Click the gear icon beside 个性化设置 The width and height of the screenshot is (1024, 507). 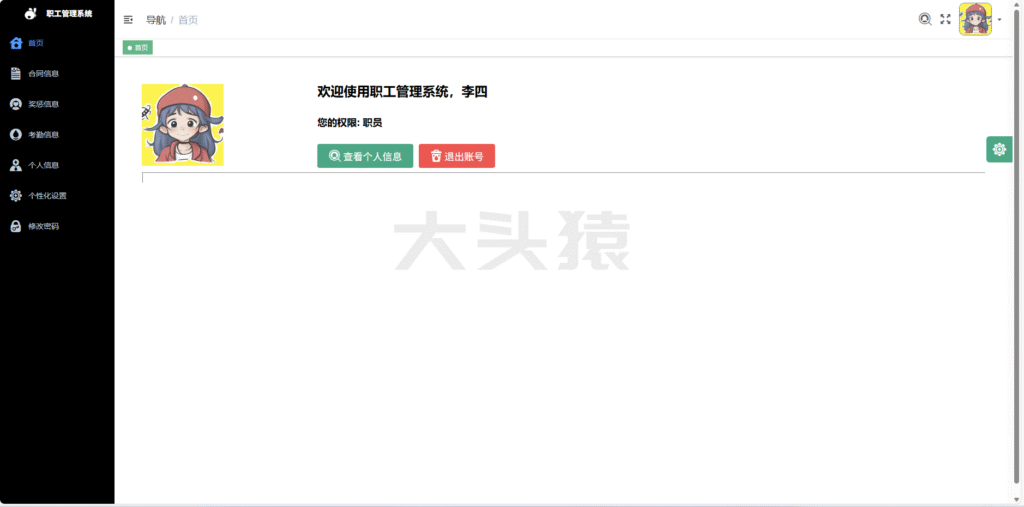click(16, 195)
